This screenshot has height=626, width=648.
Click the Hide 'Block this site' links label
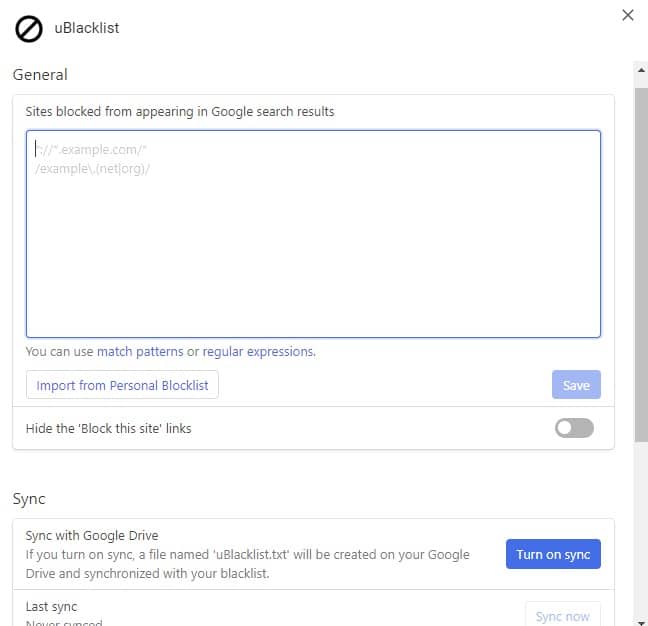108,428
